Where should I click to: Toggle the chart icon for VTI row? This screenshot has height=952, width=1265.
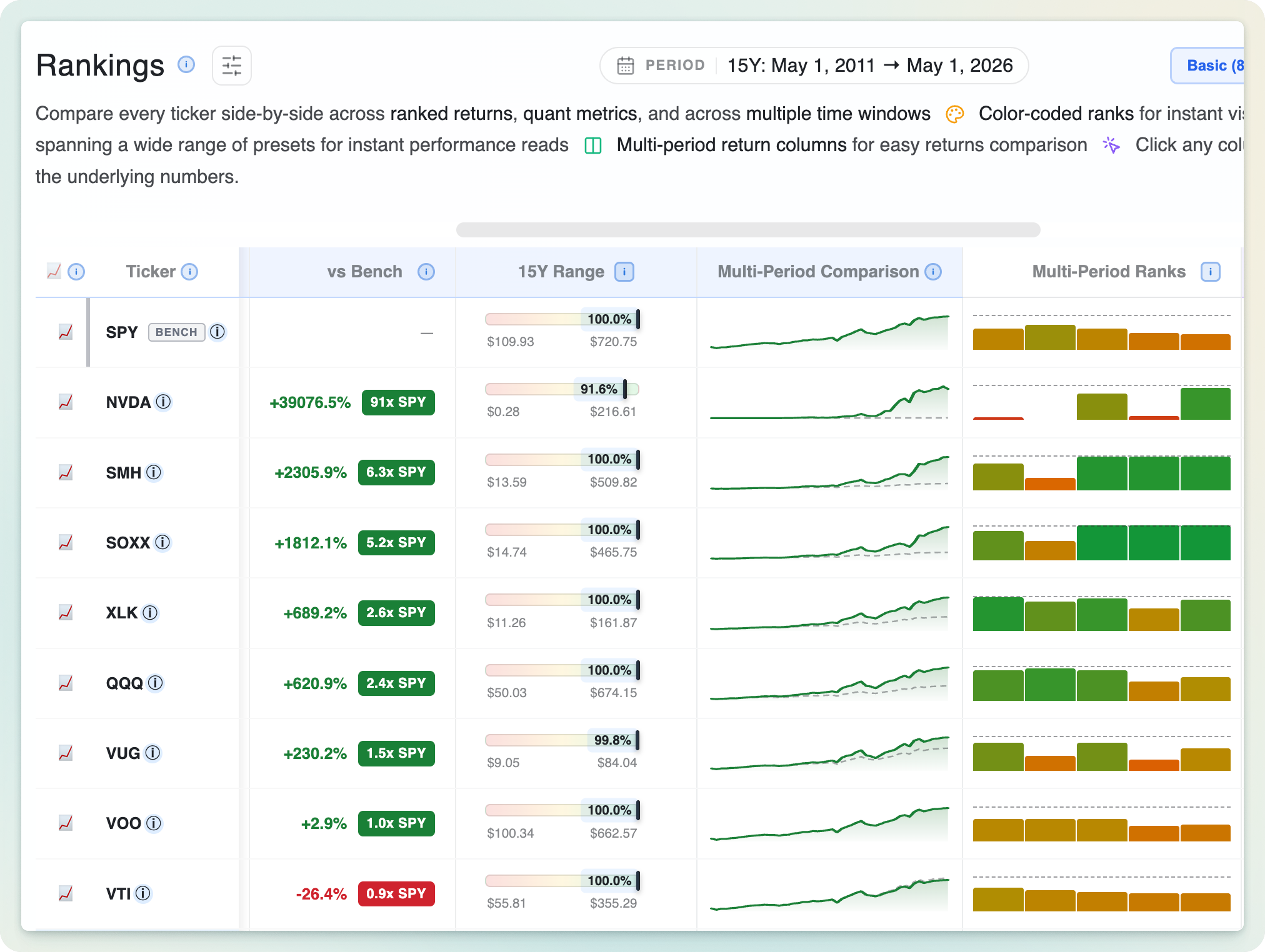coord(66,894)
